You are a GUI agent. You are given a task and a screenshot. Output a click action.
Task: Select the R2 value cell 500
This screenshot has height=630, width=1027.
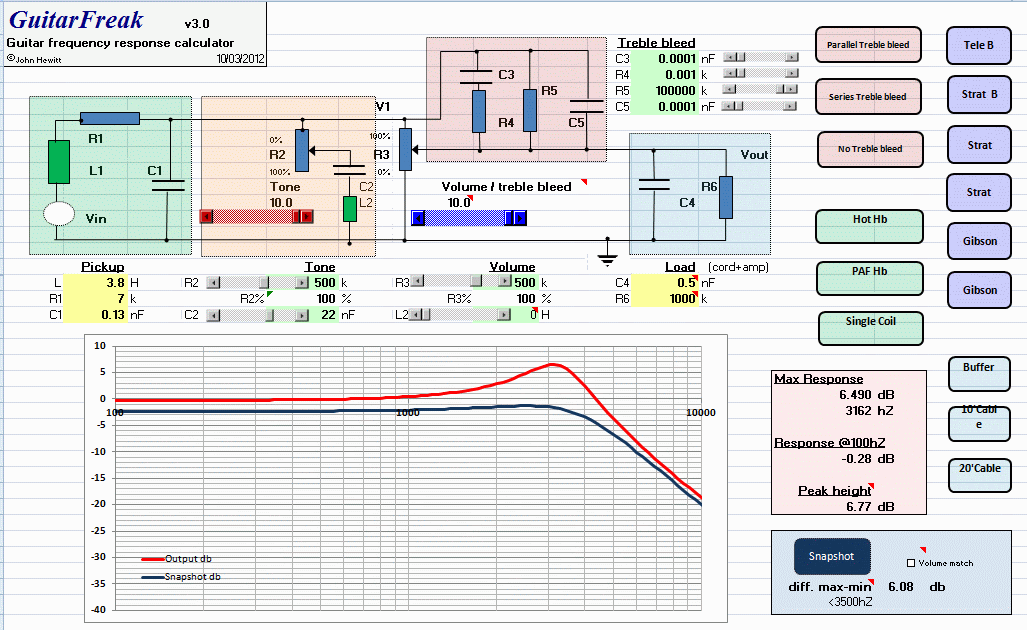(325, 283)
